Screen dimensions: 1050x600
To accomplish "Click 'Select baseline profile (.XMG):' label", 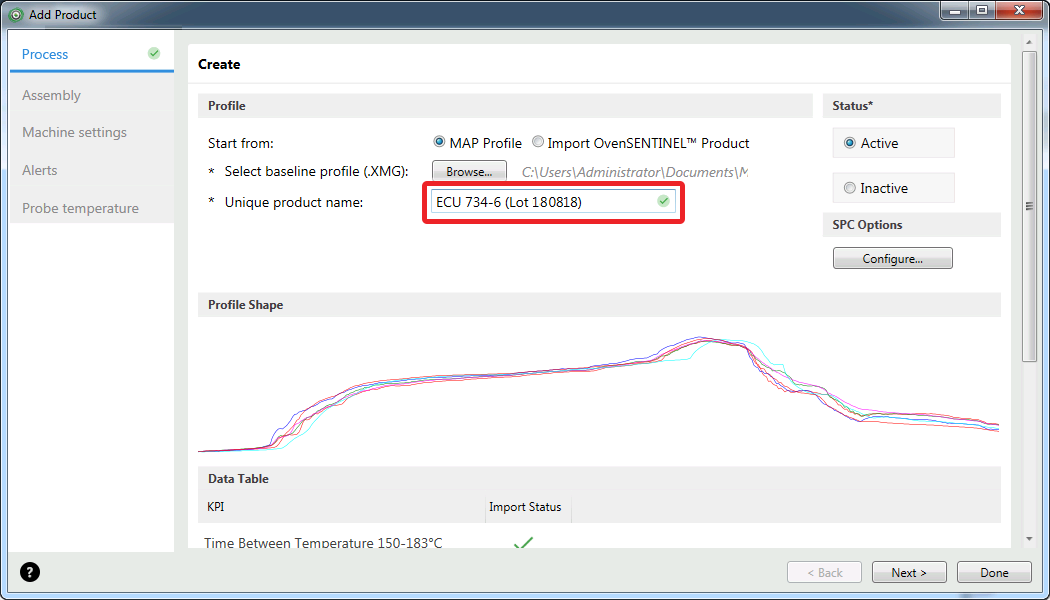I will pyautogui.click(x=317, y=171).
